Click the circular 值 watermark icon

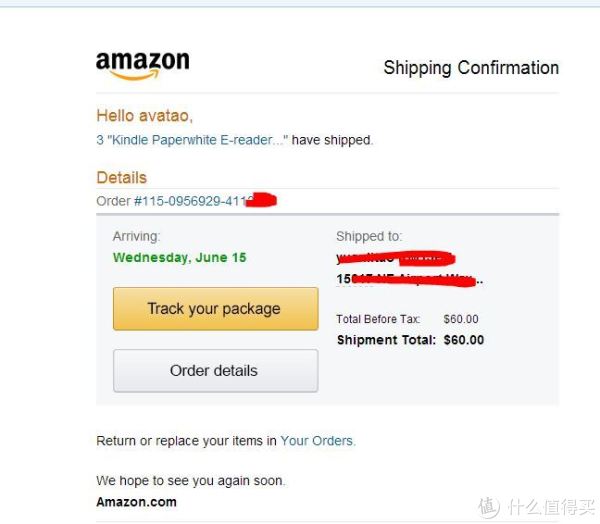(x=489, y=507)
